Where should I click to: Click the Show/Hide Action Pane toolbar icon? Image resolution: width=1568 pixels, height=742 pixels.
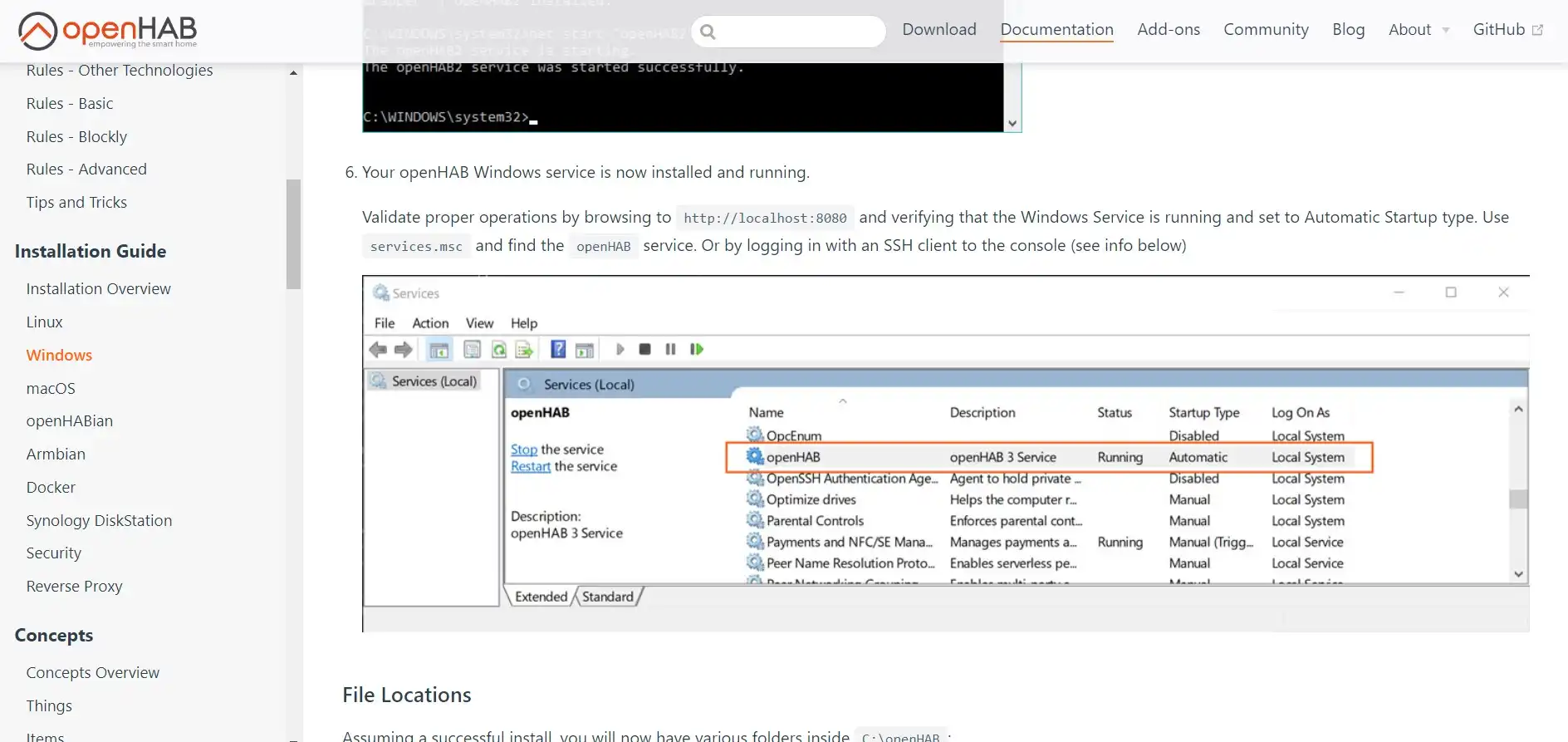pos(585,350)
